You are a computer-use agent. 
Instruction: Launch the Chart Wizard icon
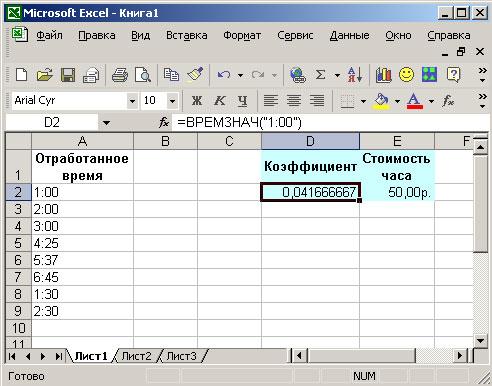[383, 75]
